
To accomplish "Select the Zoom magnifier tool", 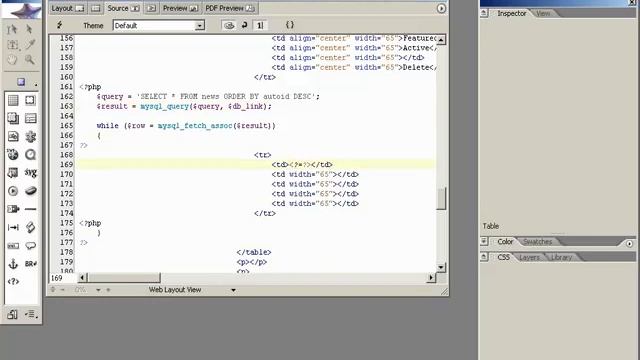I will (x=30, y=60).
